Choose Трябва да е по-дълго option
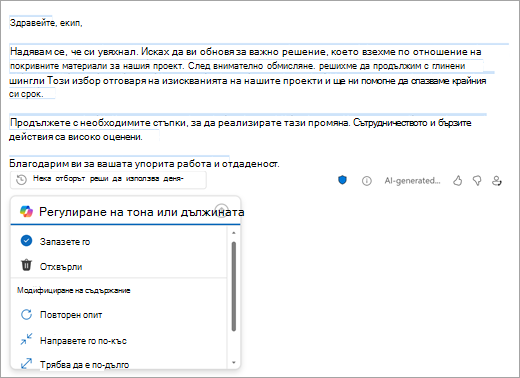Viewport: 520px width, 378px height. point(119,364)
